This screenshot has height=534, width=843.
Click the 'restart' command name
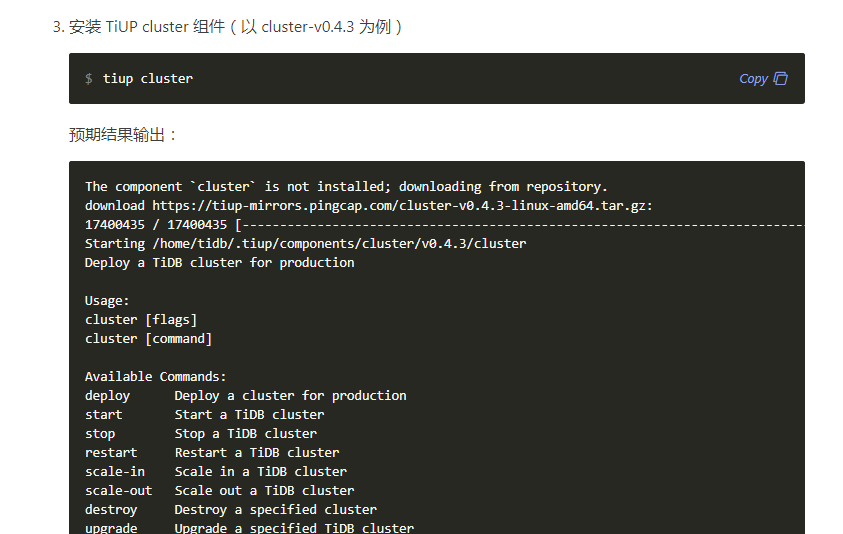click(x=111, y=452)
